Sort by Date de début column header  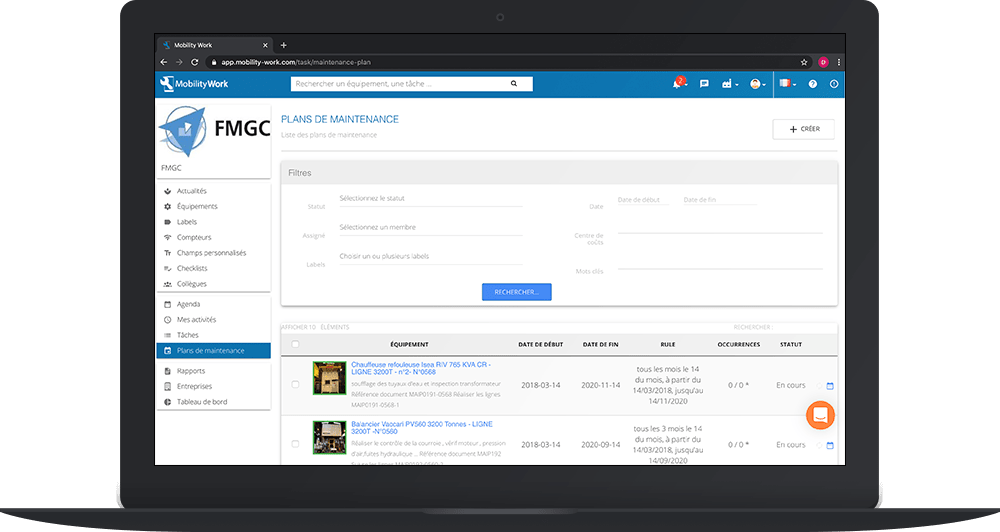[540, 344]
